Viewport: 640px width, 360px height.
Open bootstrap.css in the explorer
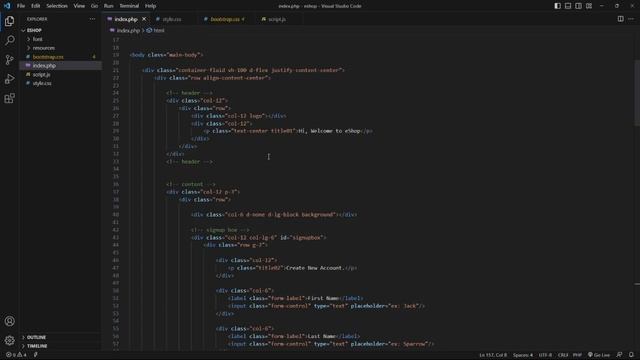click(48, 57)
